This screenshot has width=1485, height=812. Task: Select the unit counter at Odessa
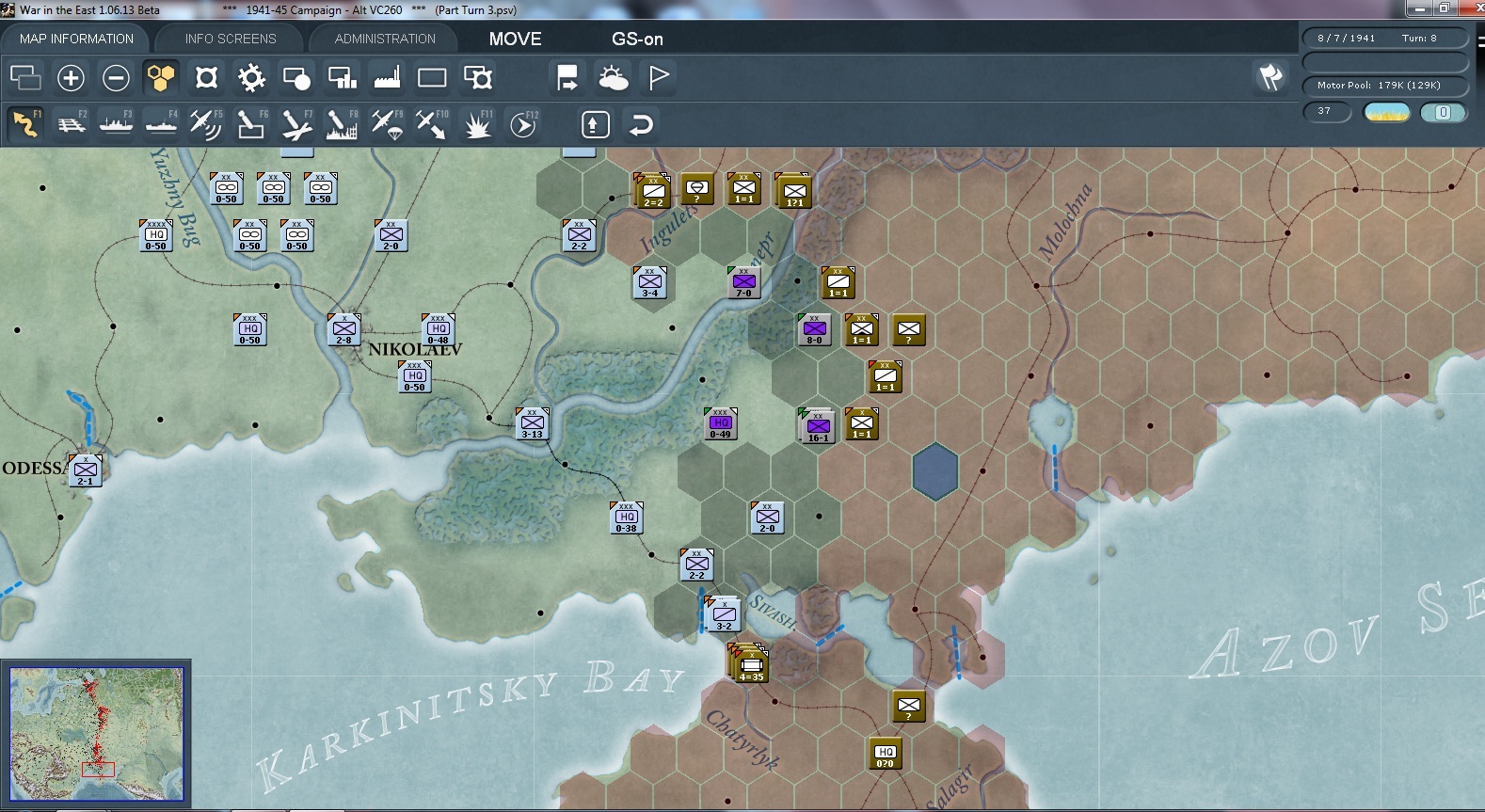(x=86, y=470)
